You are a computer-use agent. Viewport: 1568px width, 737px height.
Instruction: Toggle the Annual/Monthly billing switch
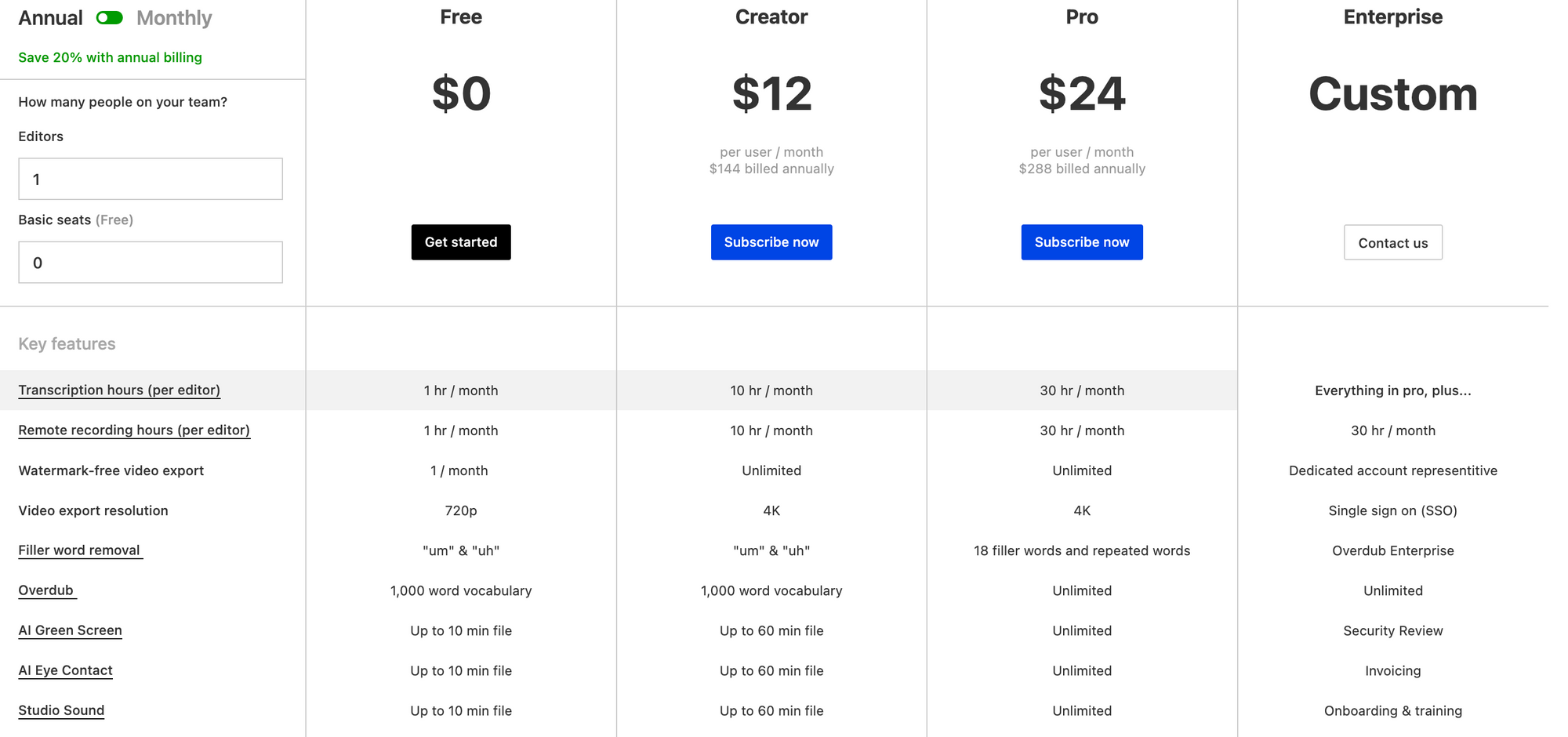click(110, 18)
